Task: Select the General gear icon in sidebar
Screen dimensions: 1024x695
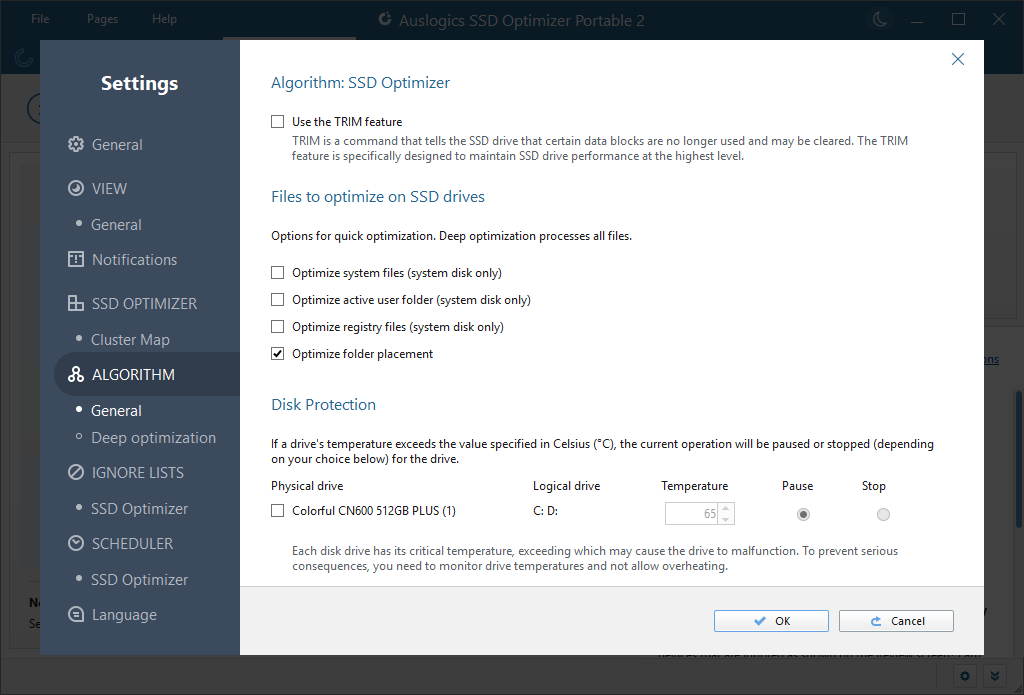Action: 75,144
